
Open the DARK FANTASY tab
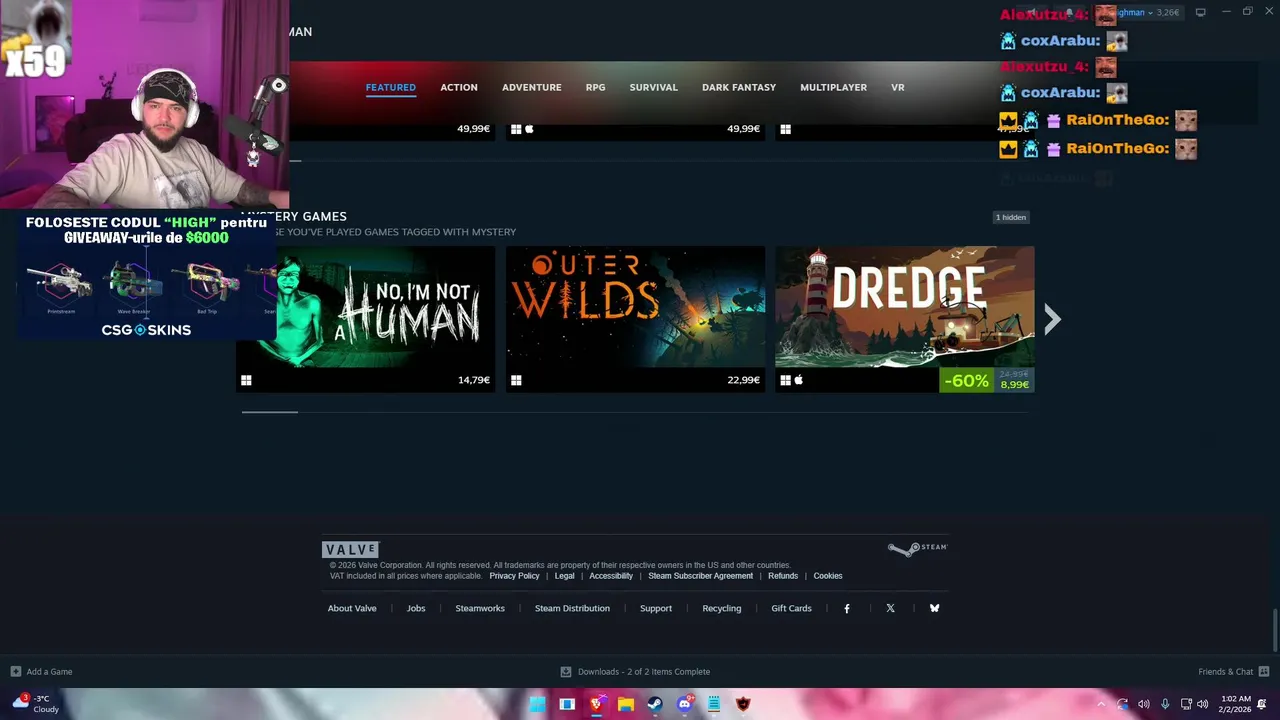point(739,87)
